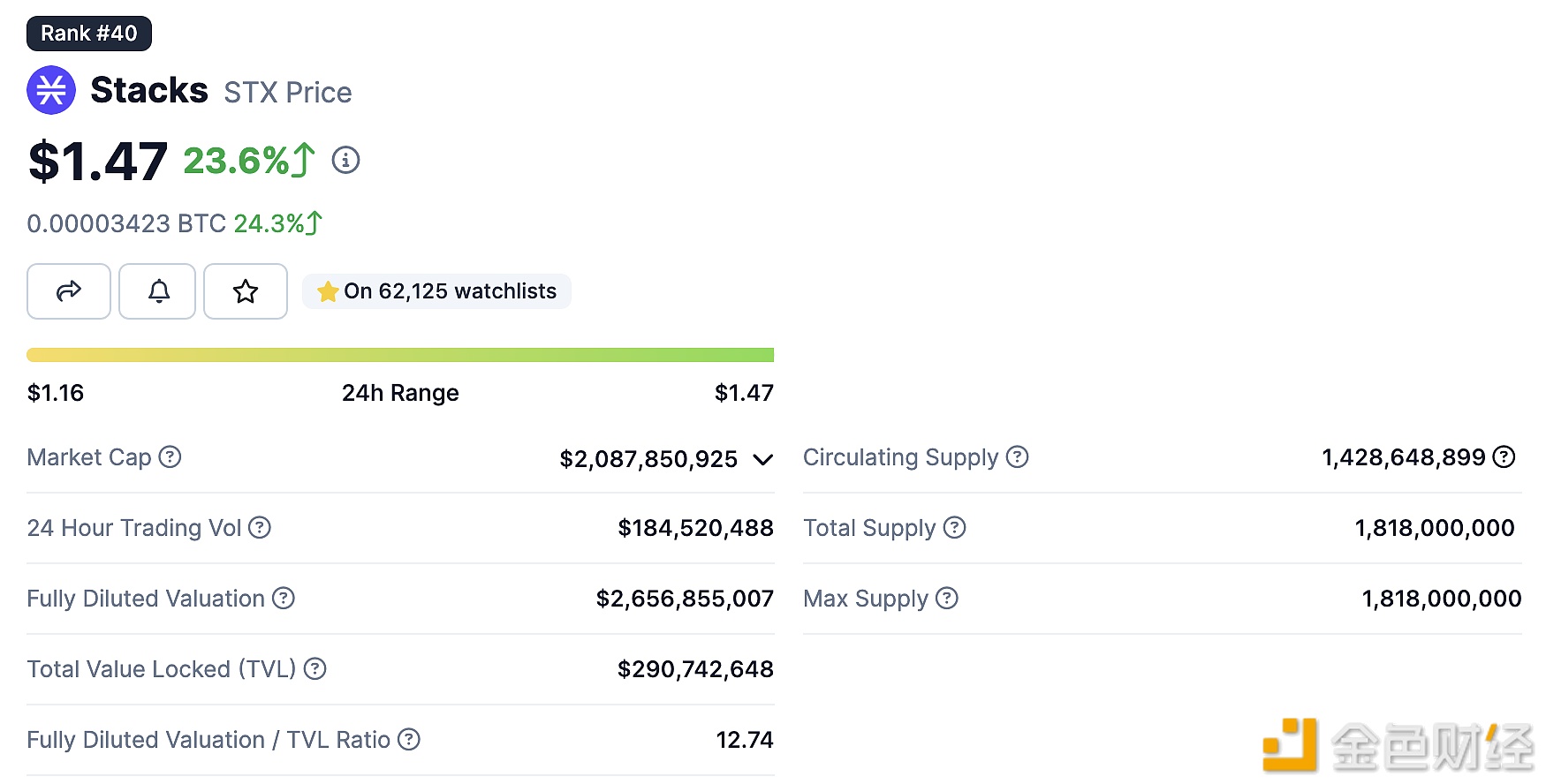Click icon right of 1,428,648,899 value
1546x784 pixels.
point(1504,456)
